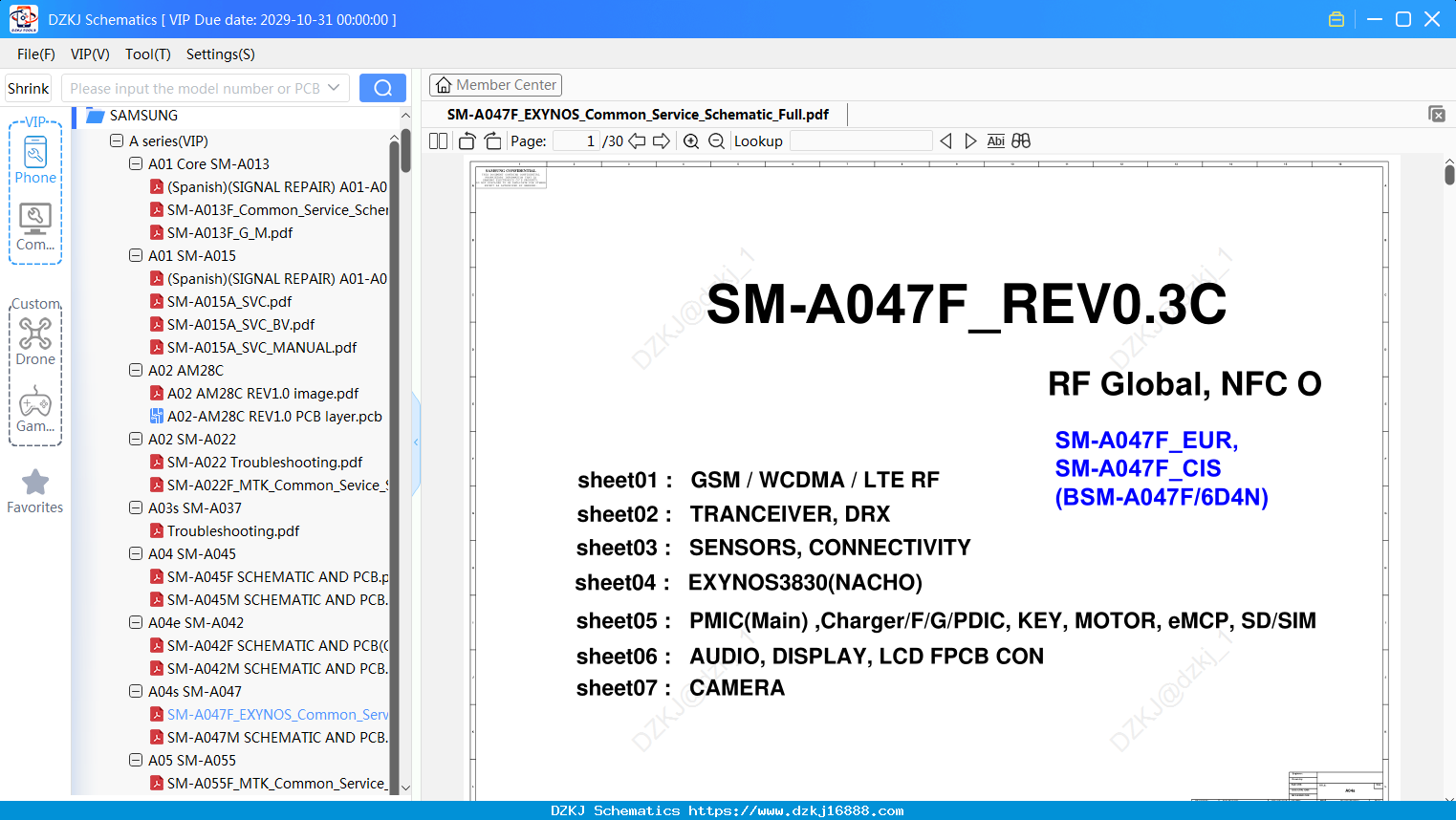The height and width of the screenshot is (820, 1456).
Task: Open the VIP(V) menu
Action: tap(90, 54)
